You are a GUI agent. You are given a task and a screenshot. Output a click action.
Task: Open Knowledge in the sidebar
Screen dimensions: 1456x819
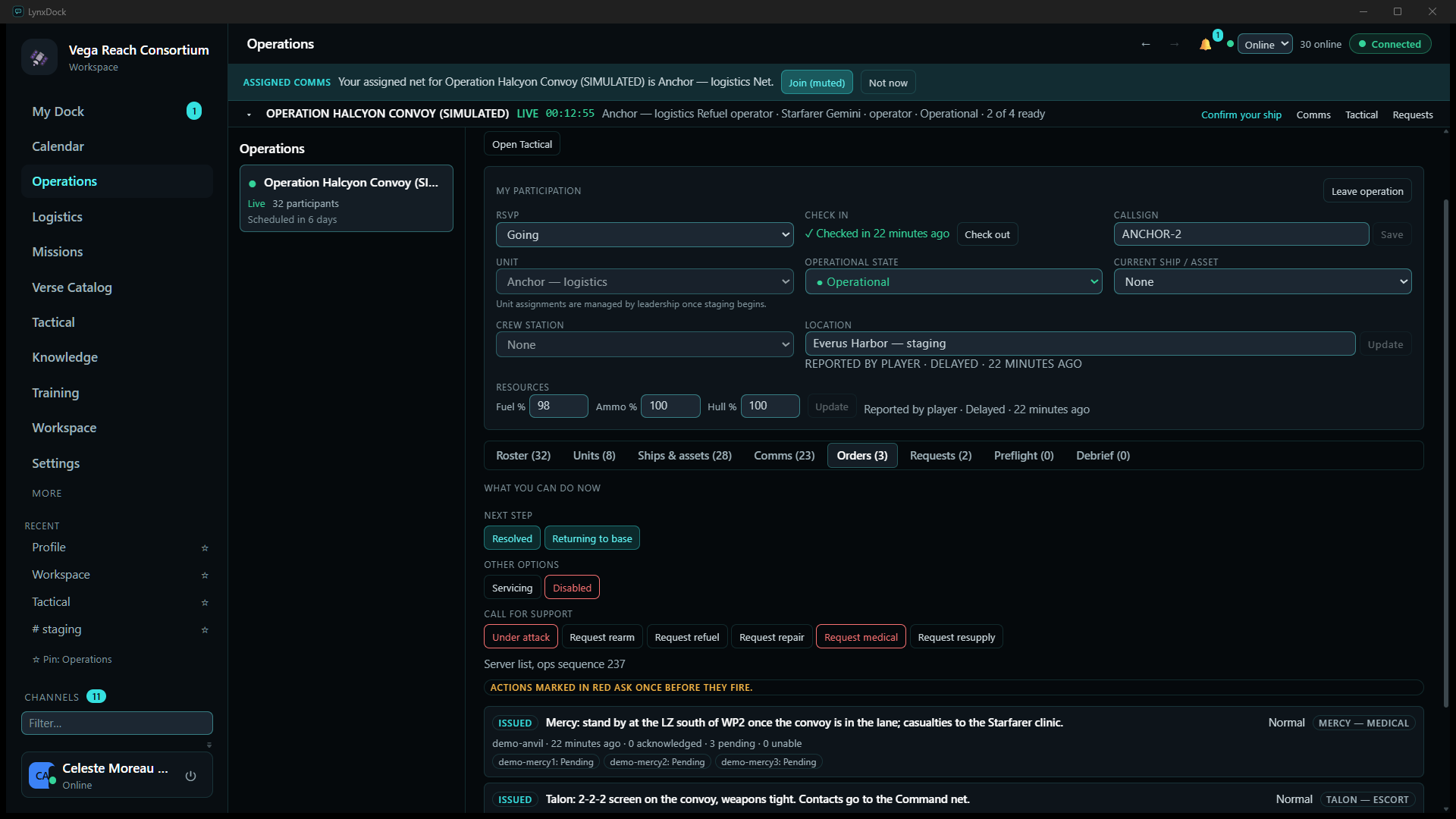tap(117, 357)
